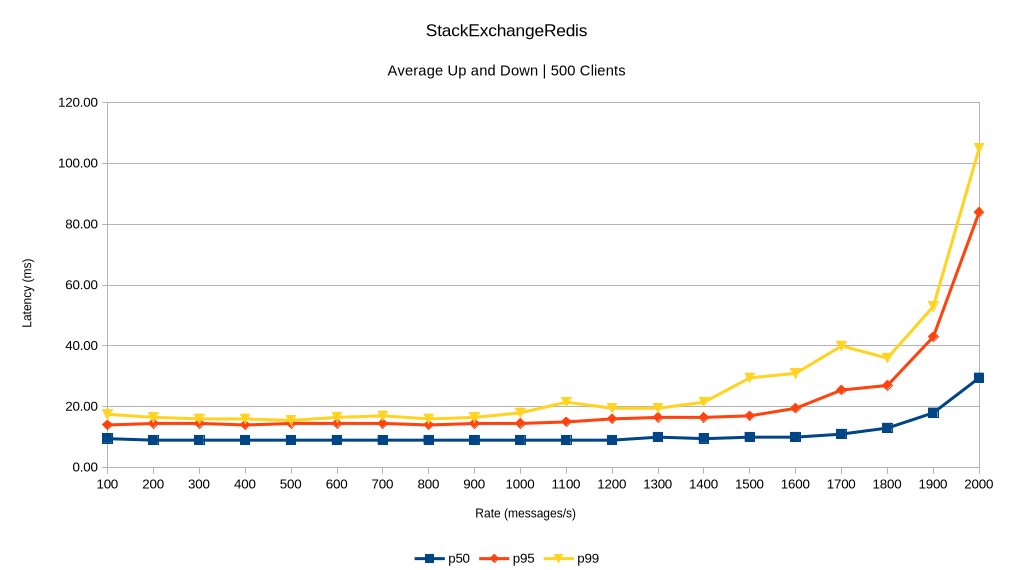Click the p99 marker at rate 1100
This screenshot has width=1014, height=570.
click(566, 402)
